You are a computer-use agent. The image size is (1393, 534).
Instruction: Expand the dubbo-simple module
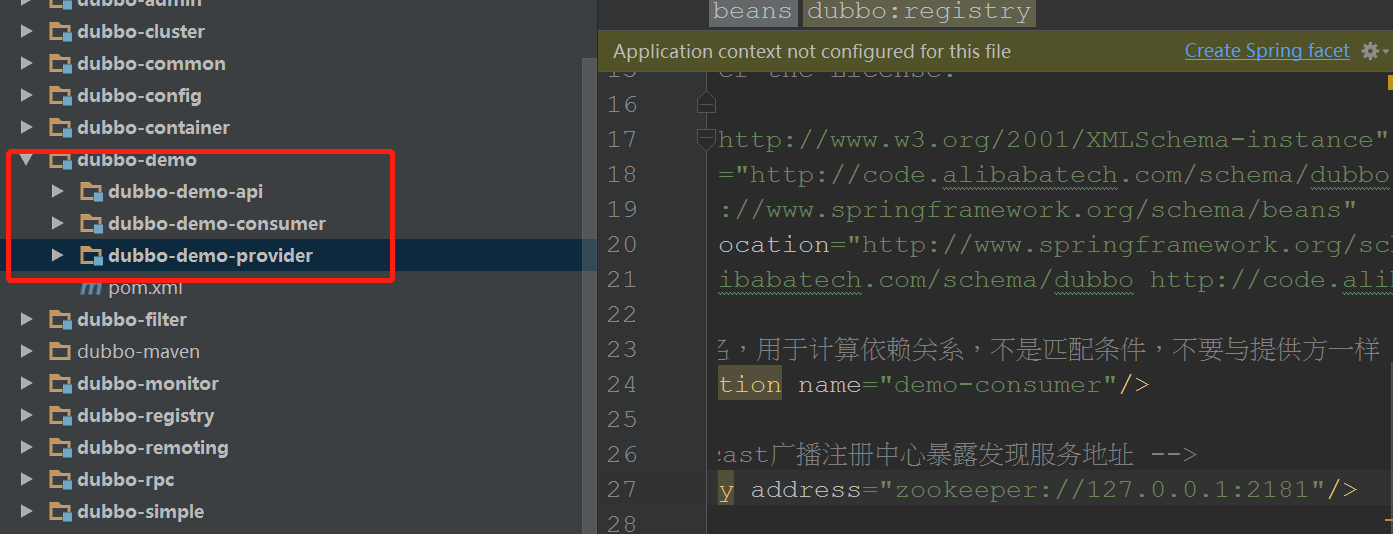coord(27,512)
